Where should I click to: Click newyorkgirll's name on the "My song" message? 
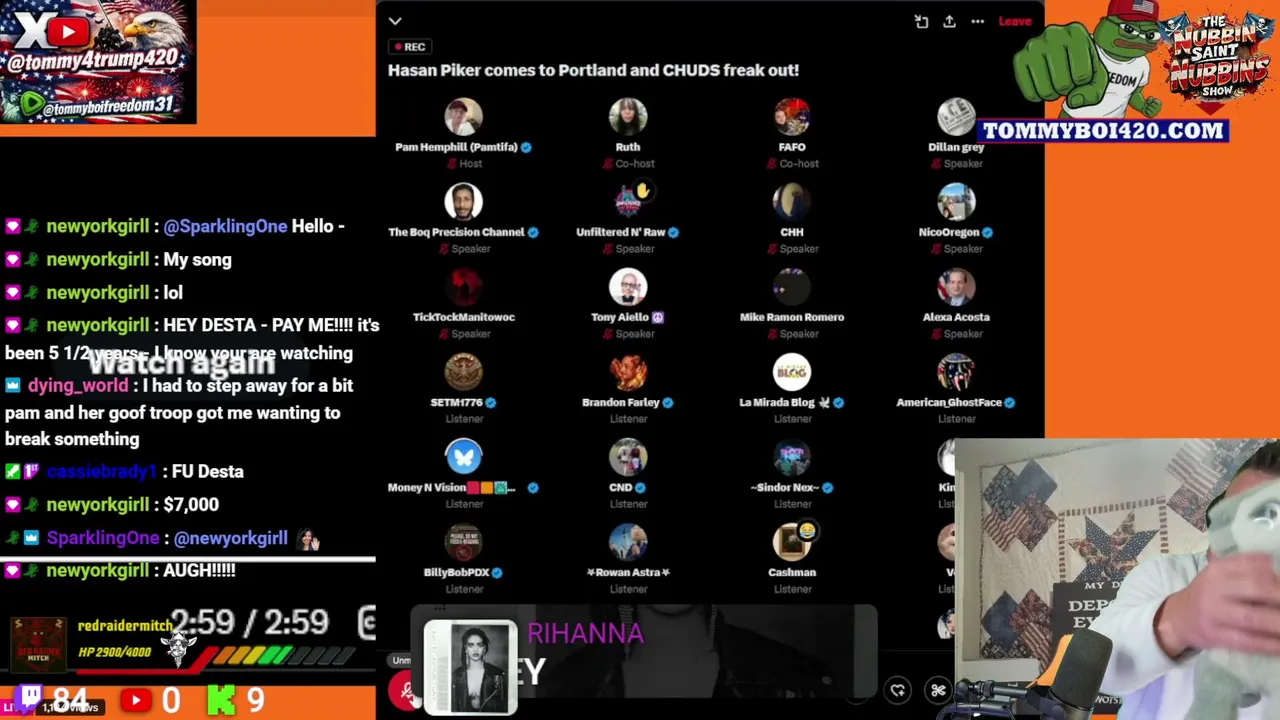tap(97, 260)
